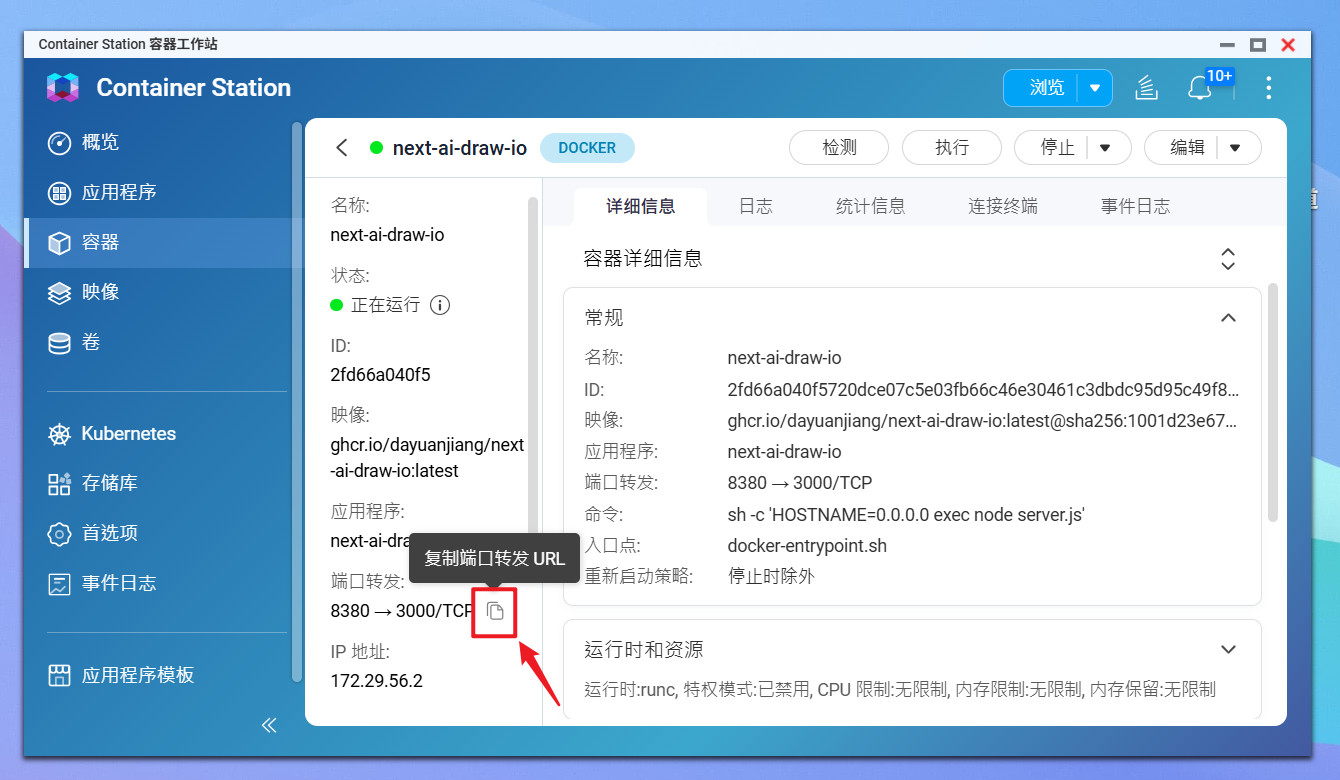Screen dimensions: 1340x780
Task: Open the three-dot more menu
Action: 1268,88
